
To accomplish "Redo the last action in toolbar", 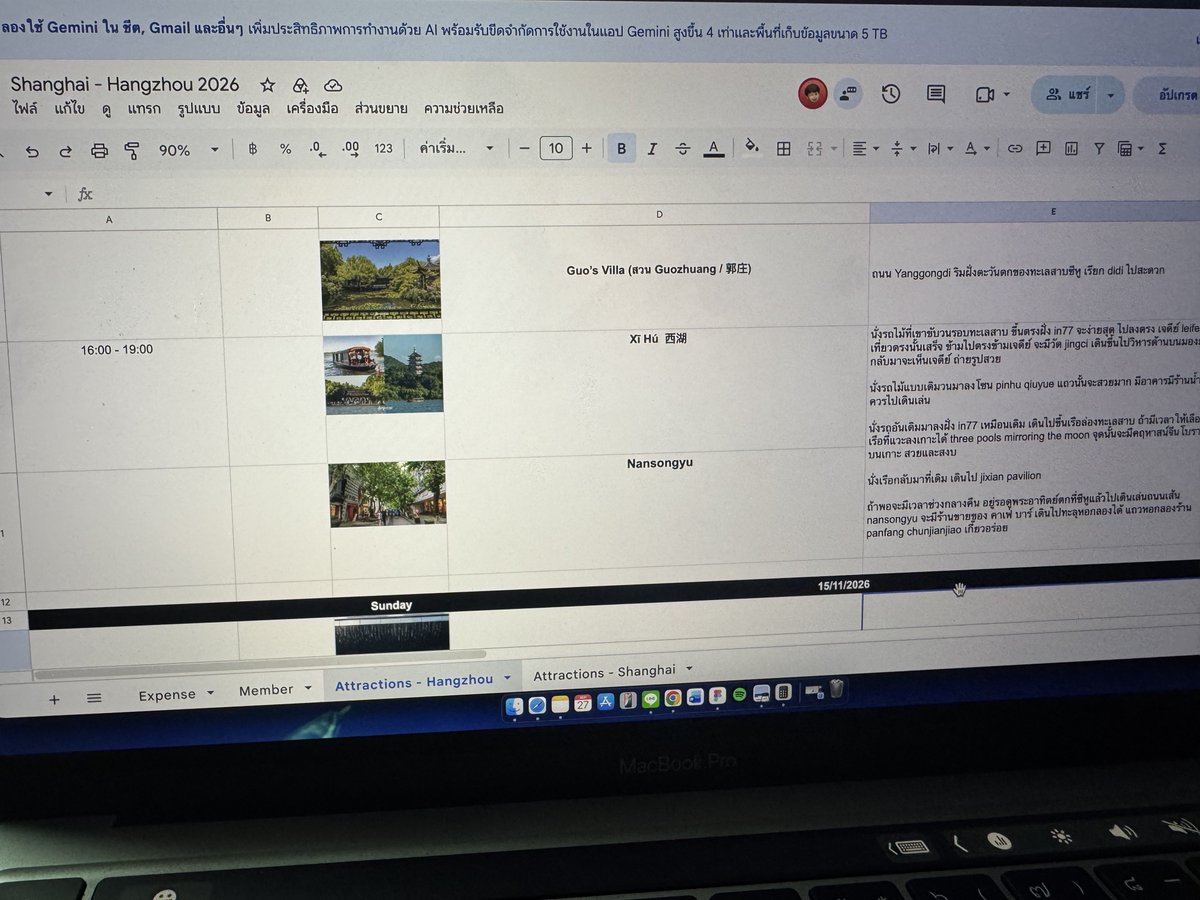I will pyautogui.click(x=65, y=150).
